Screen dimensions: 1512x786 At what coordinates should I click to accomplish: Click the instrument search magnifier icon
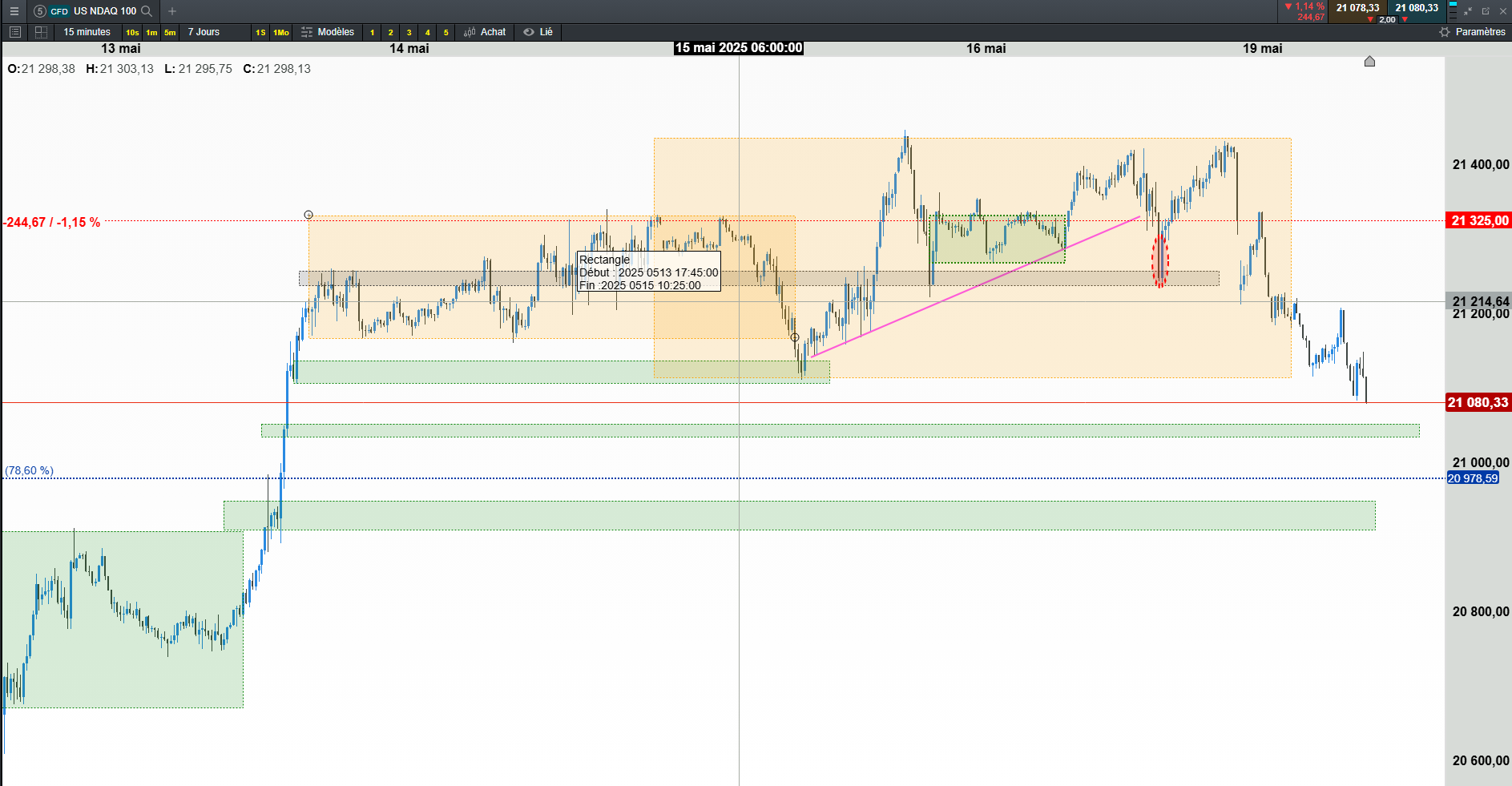click(x=147, y=11)
